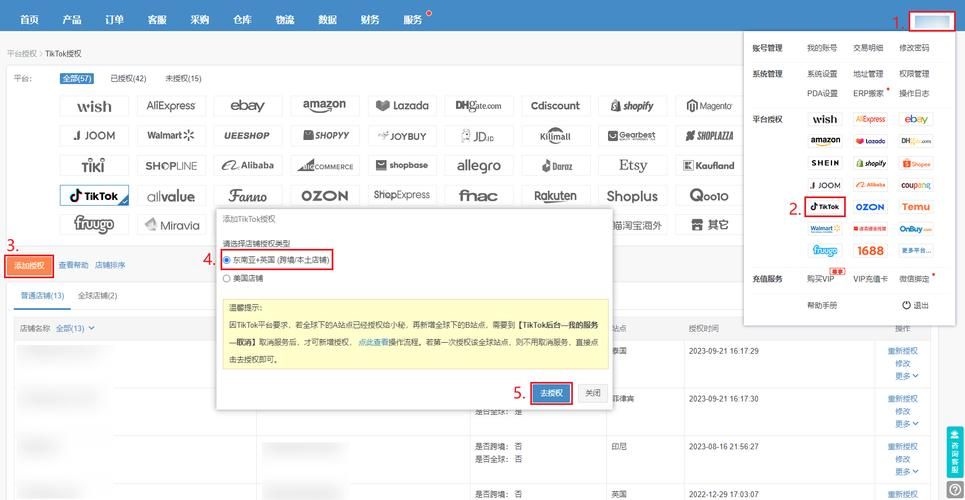Choose the Qoo10 platform logo
The width and height of the screenshot is (965, 500).
(709, 196)
